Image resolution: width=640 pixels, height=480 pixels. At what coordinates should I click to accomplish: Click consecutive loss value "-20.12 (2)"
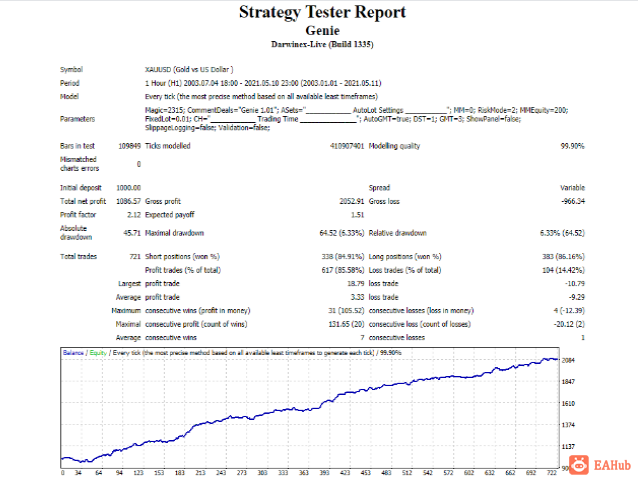569,324
